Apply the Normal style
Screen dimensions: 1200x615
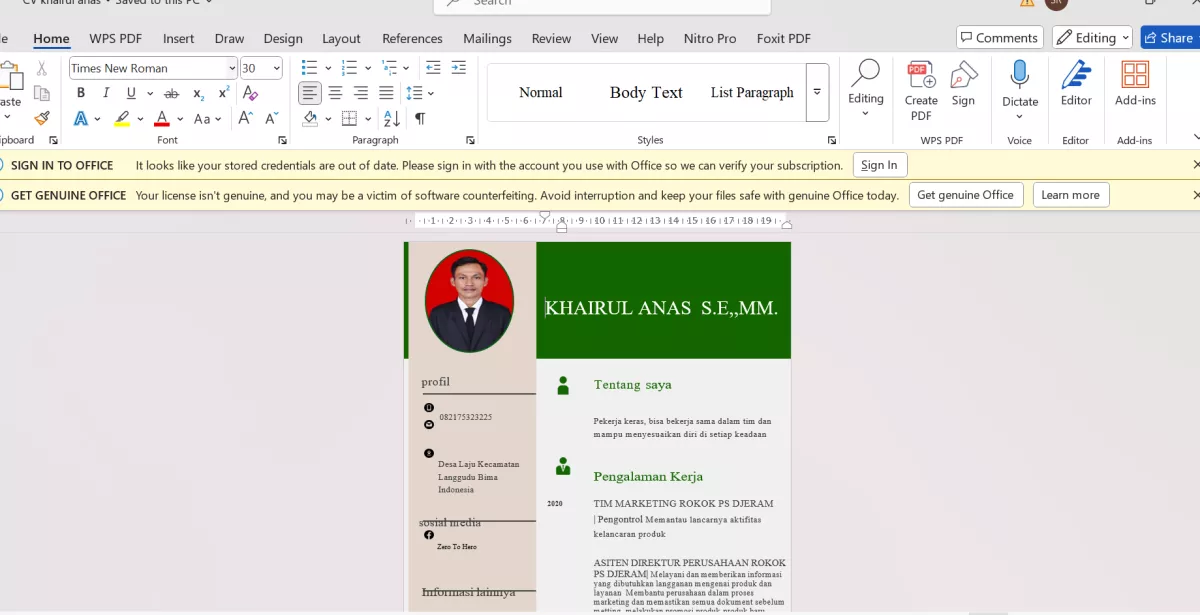(541, 92)
